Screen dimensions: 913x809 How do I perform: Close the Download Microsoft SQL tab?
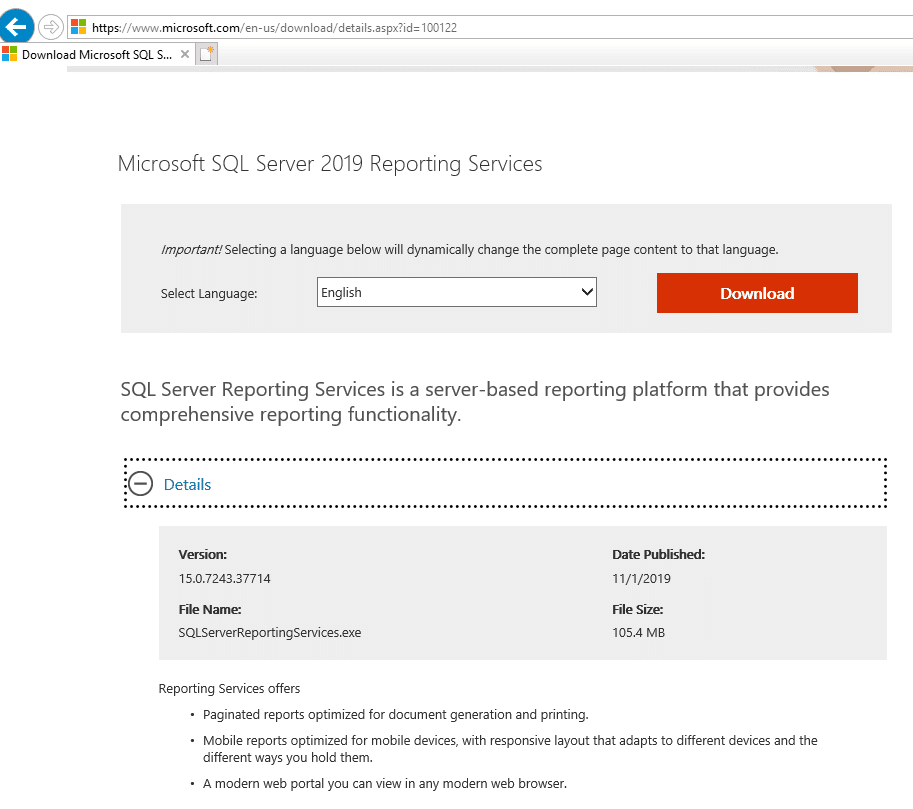184,54
